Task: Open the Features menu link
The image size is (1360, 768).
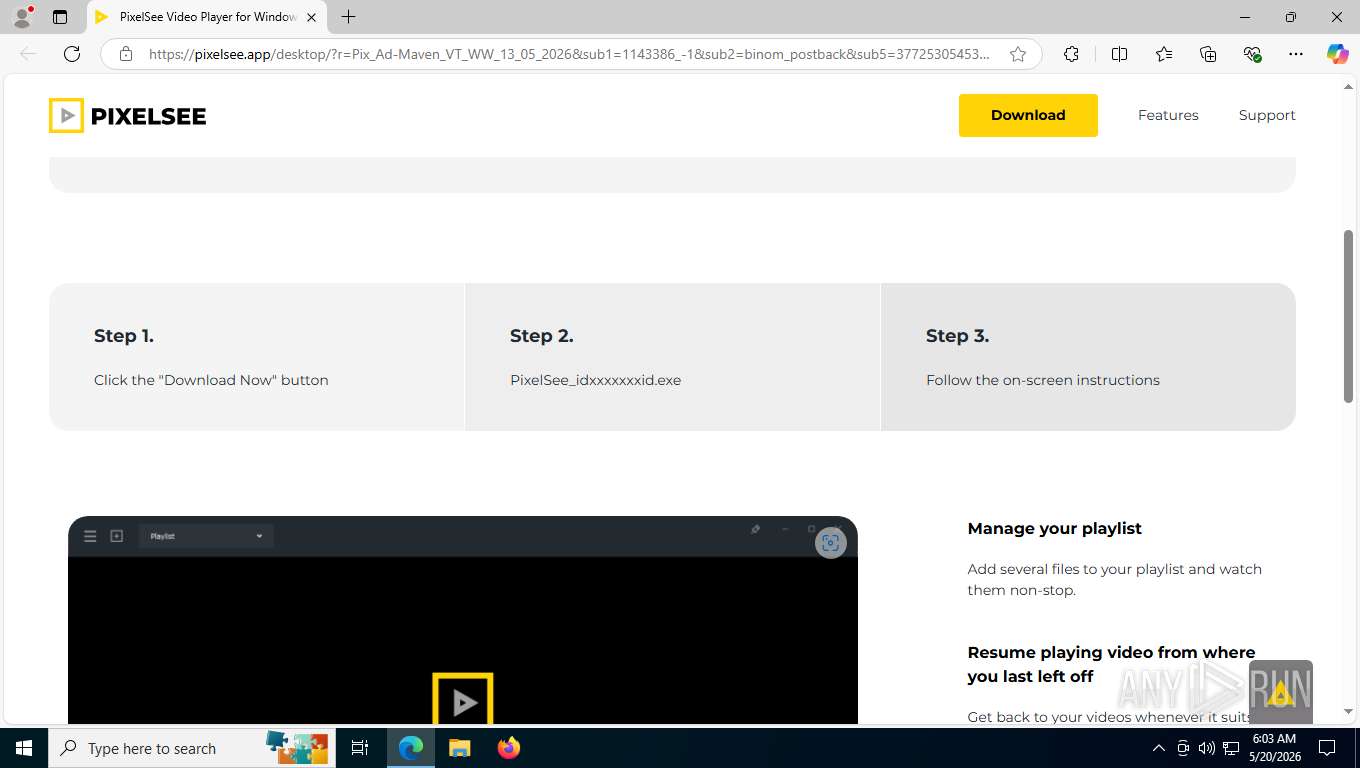Action: [x=1168, y=115]
